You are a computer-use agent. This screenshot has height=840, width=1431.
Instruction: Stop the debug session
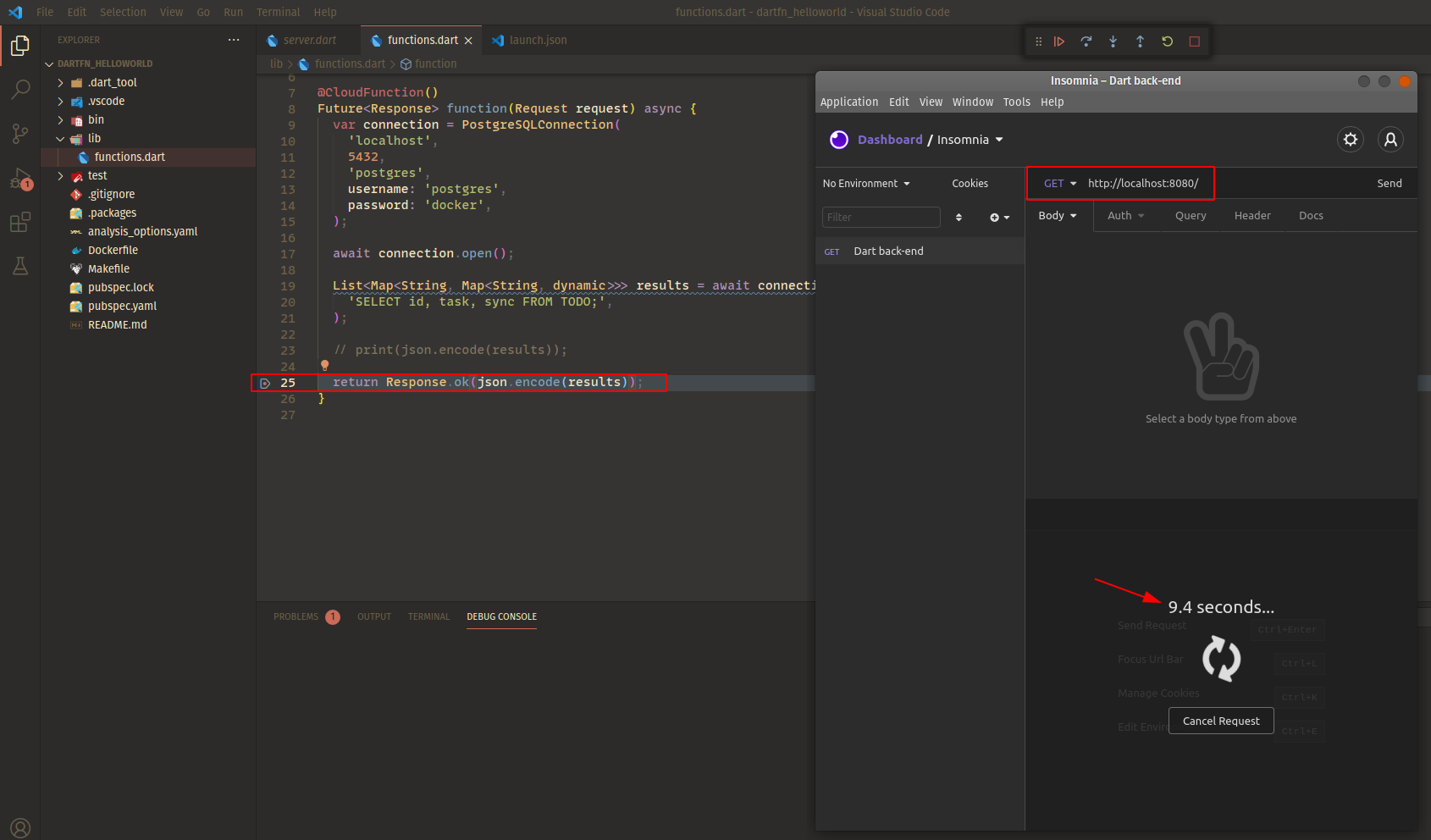(x=1195, y=41)
